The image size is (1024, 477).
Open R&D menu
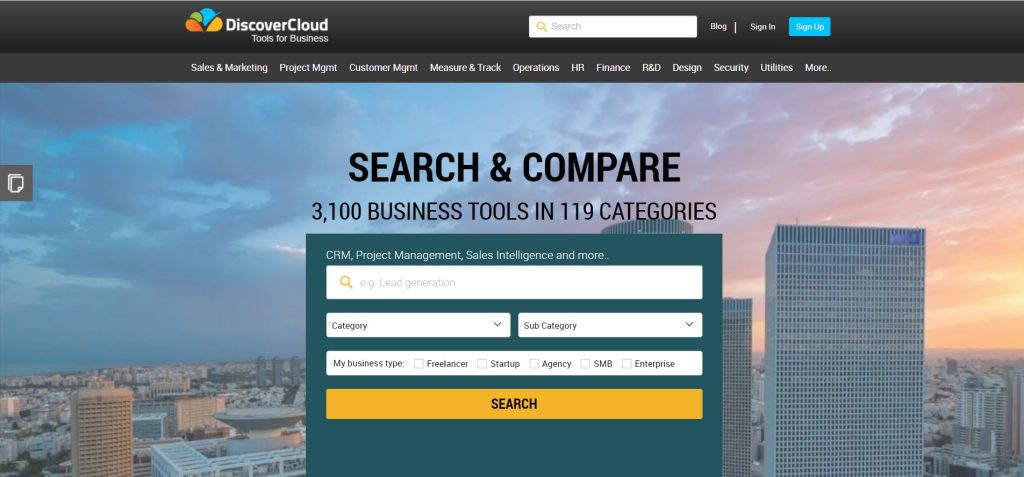point(651,67)
